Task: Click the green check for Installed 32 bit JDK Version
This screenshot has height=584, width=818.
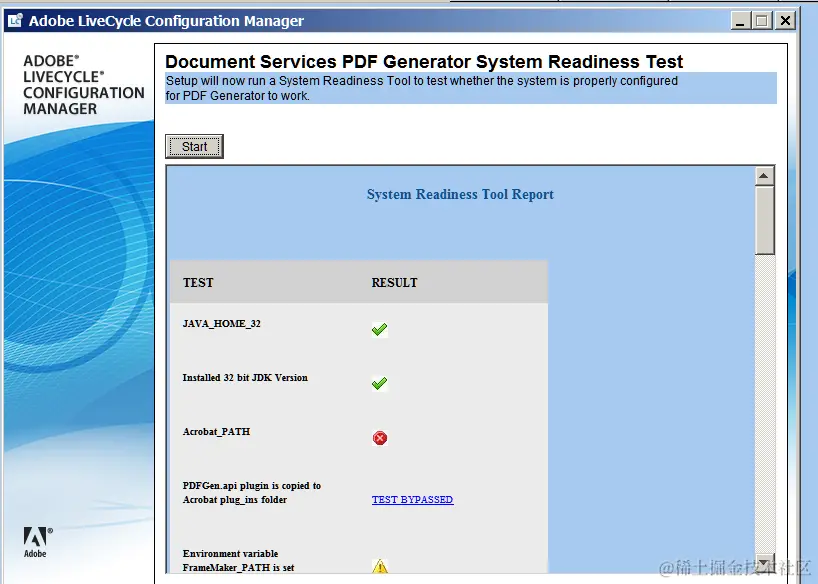Action: pos(379,384)
